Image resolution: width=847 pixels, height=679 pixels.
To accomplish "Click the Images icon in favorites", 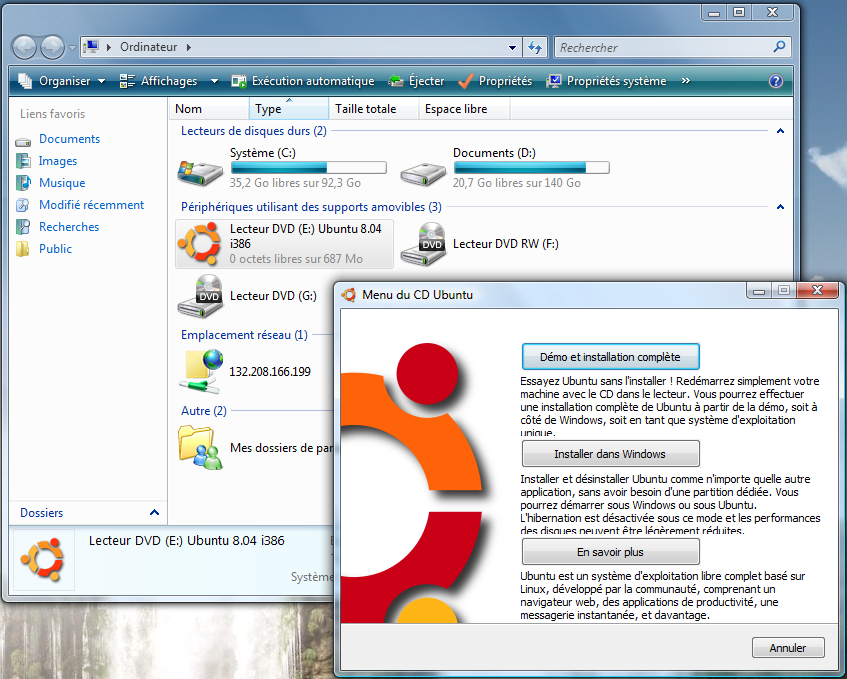I will point(23,161).
